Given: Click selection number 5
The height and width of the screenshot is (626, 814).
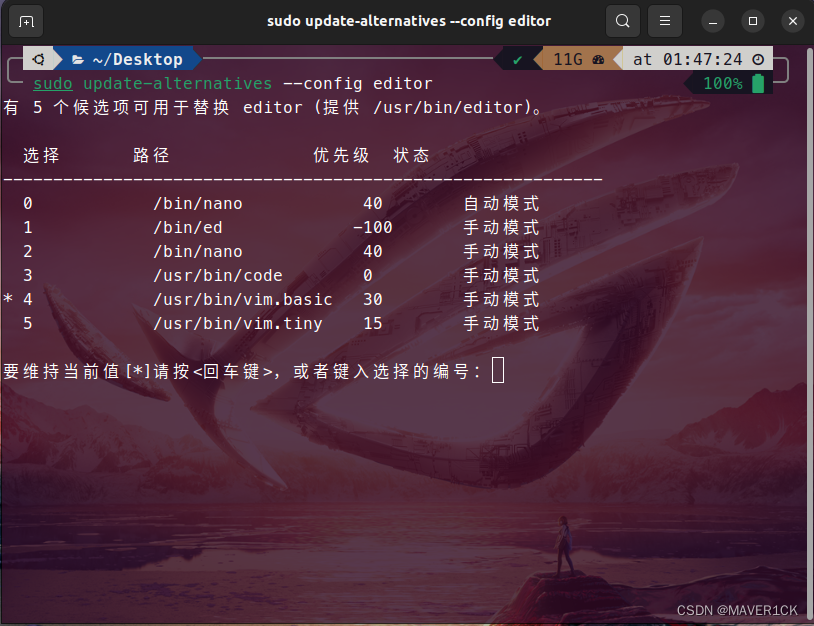Looking at the screenshot, I should coord(28,323).
